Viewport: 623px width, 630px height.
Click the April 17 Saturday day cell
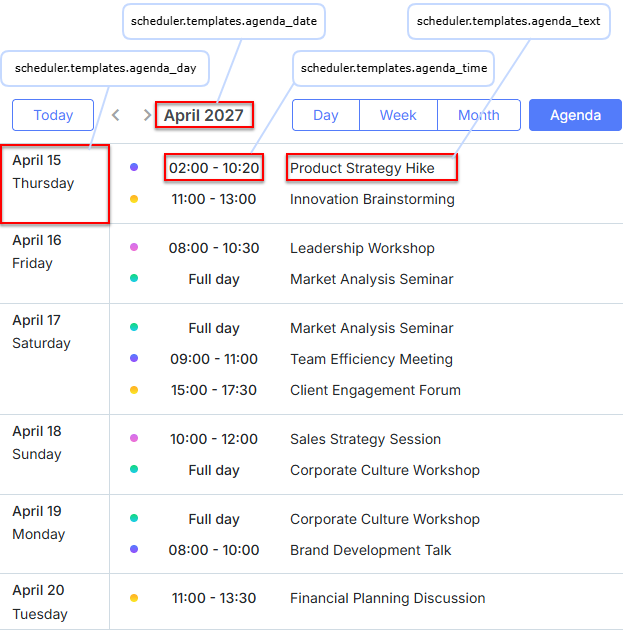pos(55,359)
